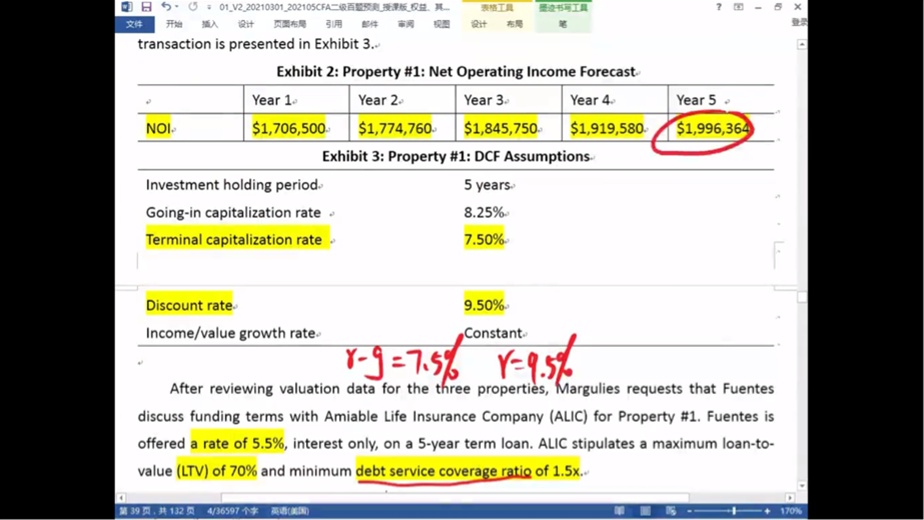924x520 pixels.
Task: Click highlighted 'Discount rate' label
Action: 189,305
